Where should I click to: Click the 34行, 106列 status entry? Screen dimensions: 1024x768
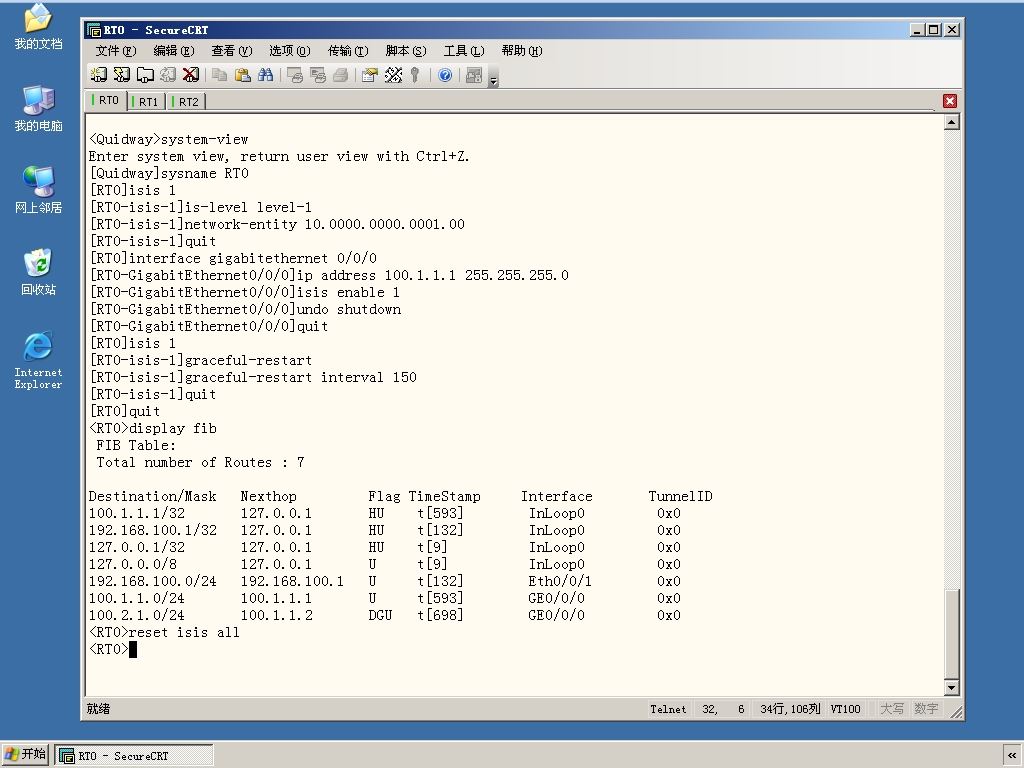[790, 709]
